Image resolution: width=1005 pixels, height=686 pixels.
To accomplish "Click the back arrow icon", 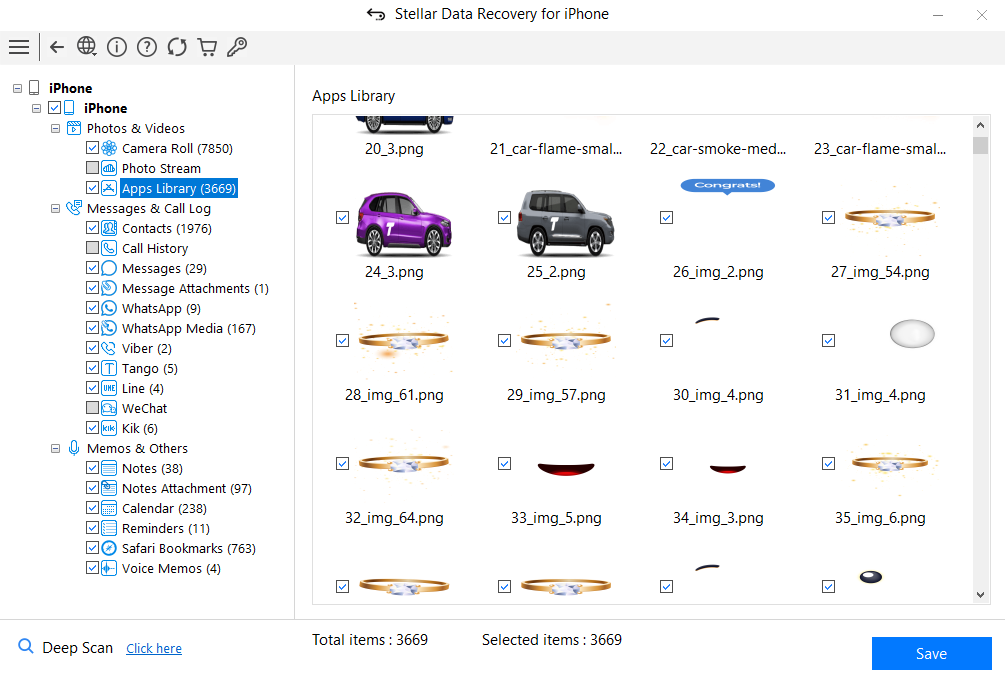I will 57,47.
